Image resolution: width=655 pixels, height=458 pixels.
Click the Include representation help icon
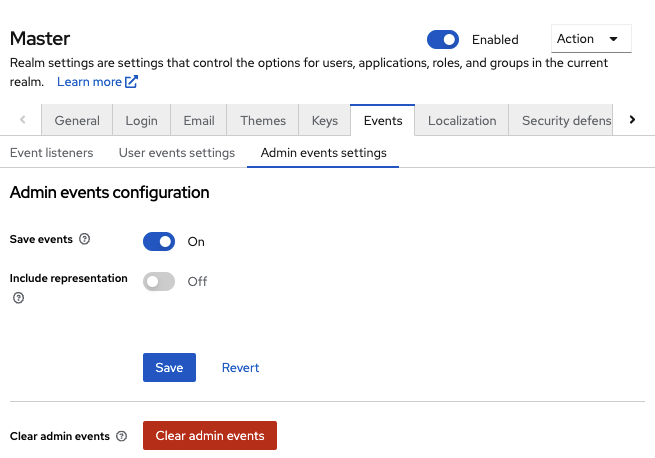[18, 298]
